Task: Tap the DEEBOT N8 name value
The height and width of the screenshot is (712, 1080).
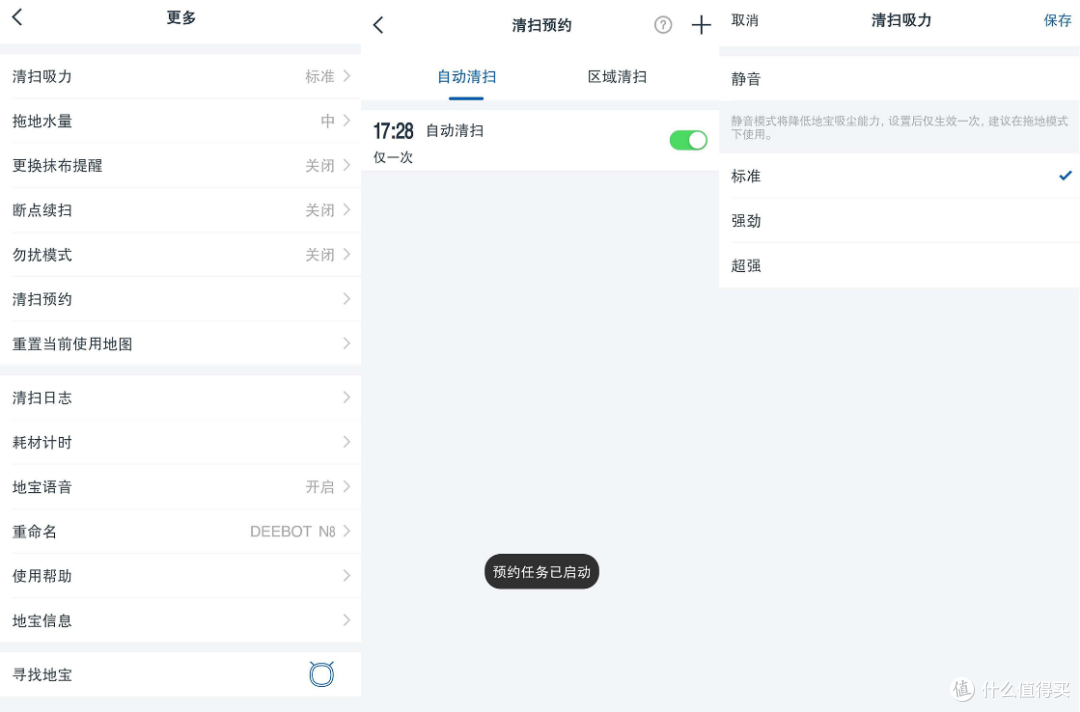Action: click(x=293, y=532)
